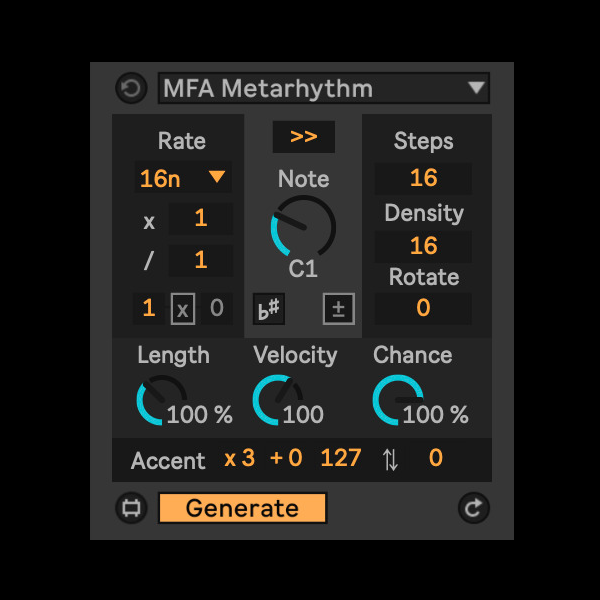Click the Velocity 100 value
600x600 pixels.
303,414
